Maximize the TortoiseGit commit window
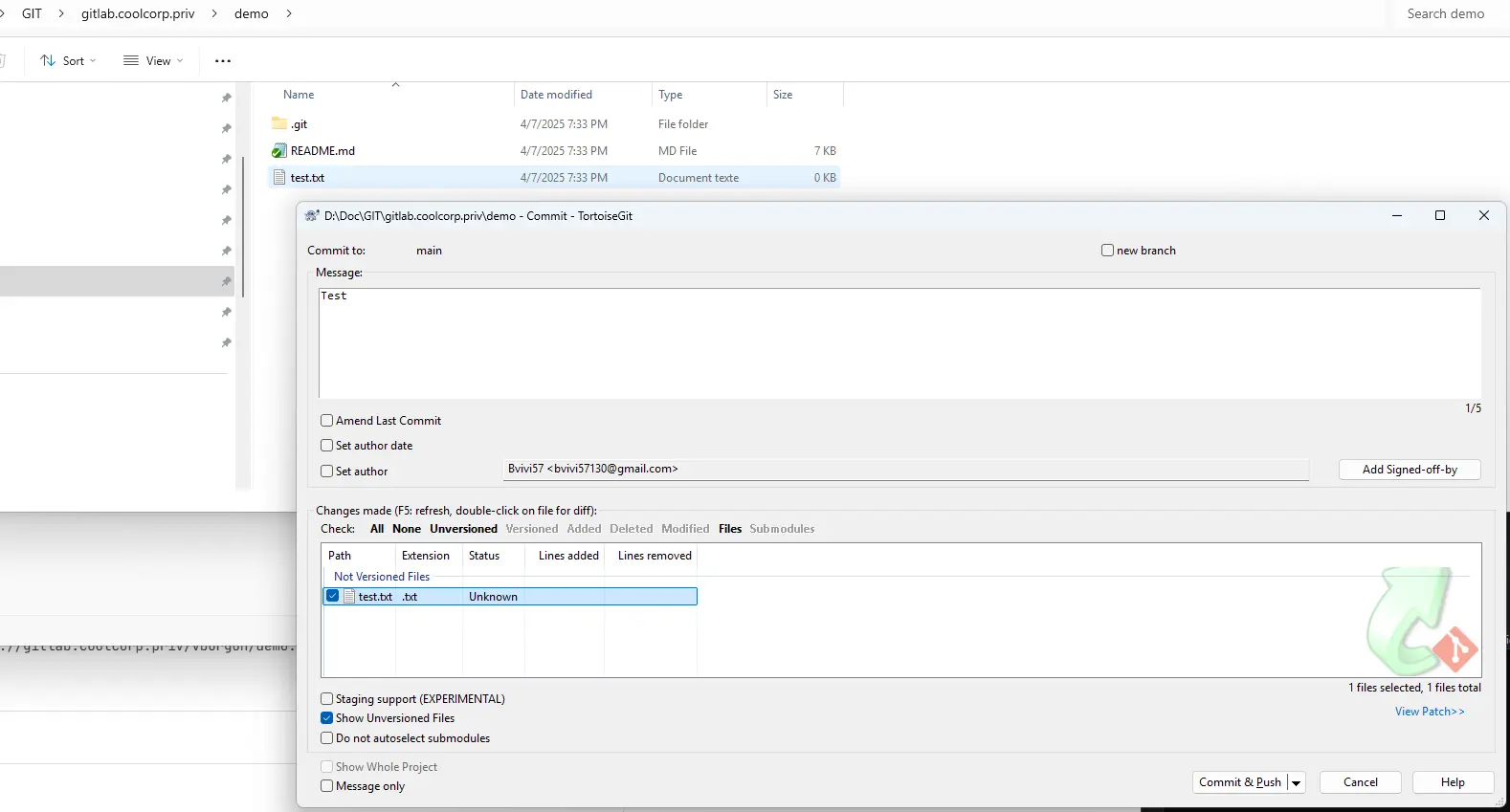 (x=1440, y=215)
